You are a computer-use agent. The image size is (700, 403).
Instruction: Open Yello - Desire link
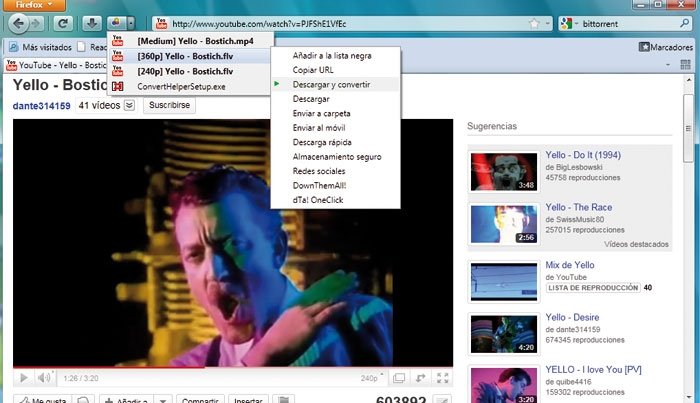pyautogui.click(x=572, y=317)
